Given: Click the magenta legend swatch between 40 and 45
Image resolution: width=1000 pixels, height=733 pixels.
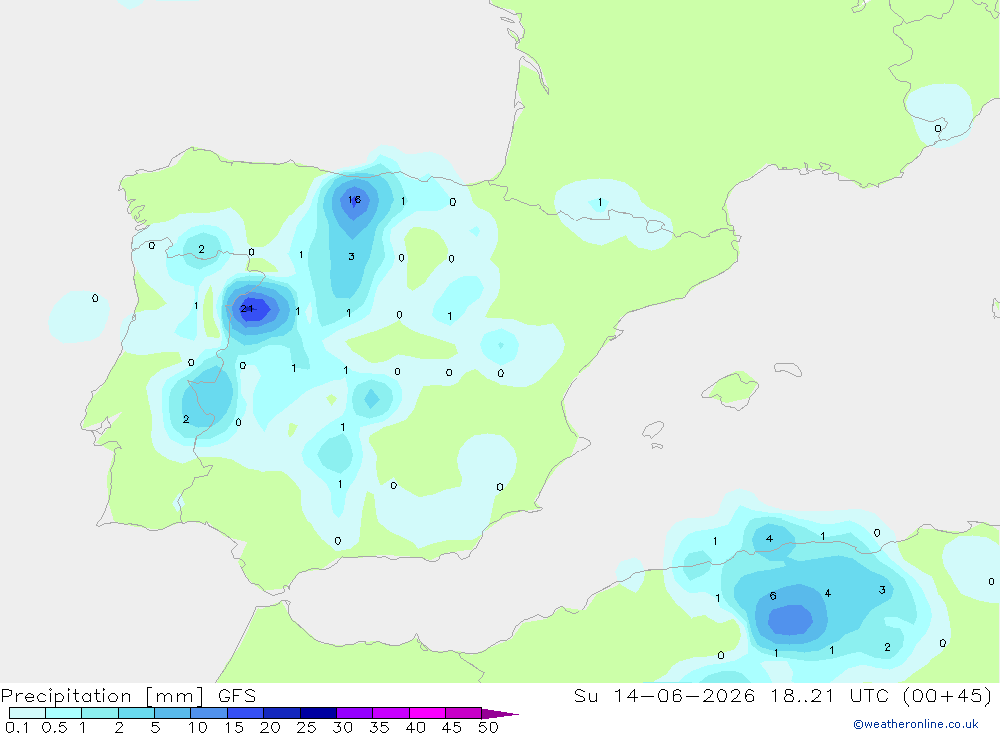Looking at the screenshot, I should [427, 713].
